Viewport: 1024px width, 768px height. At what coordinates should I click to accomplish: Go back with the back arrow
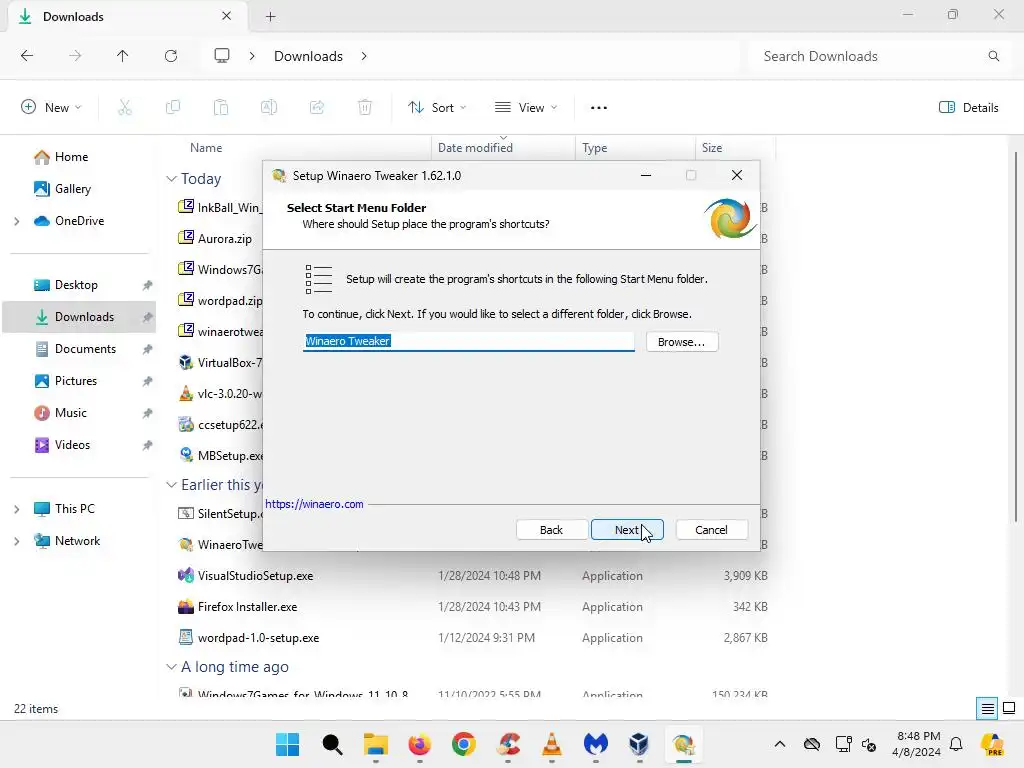point(27,56)
